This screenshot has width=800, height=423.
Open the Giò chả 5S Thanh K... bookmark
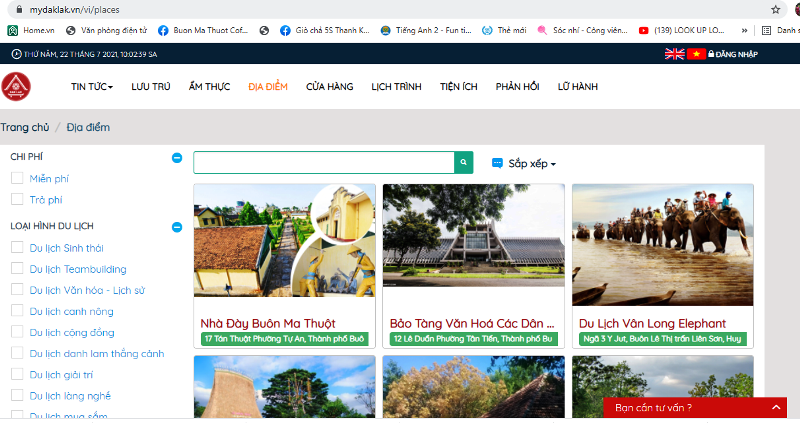pos(324,31)
